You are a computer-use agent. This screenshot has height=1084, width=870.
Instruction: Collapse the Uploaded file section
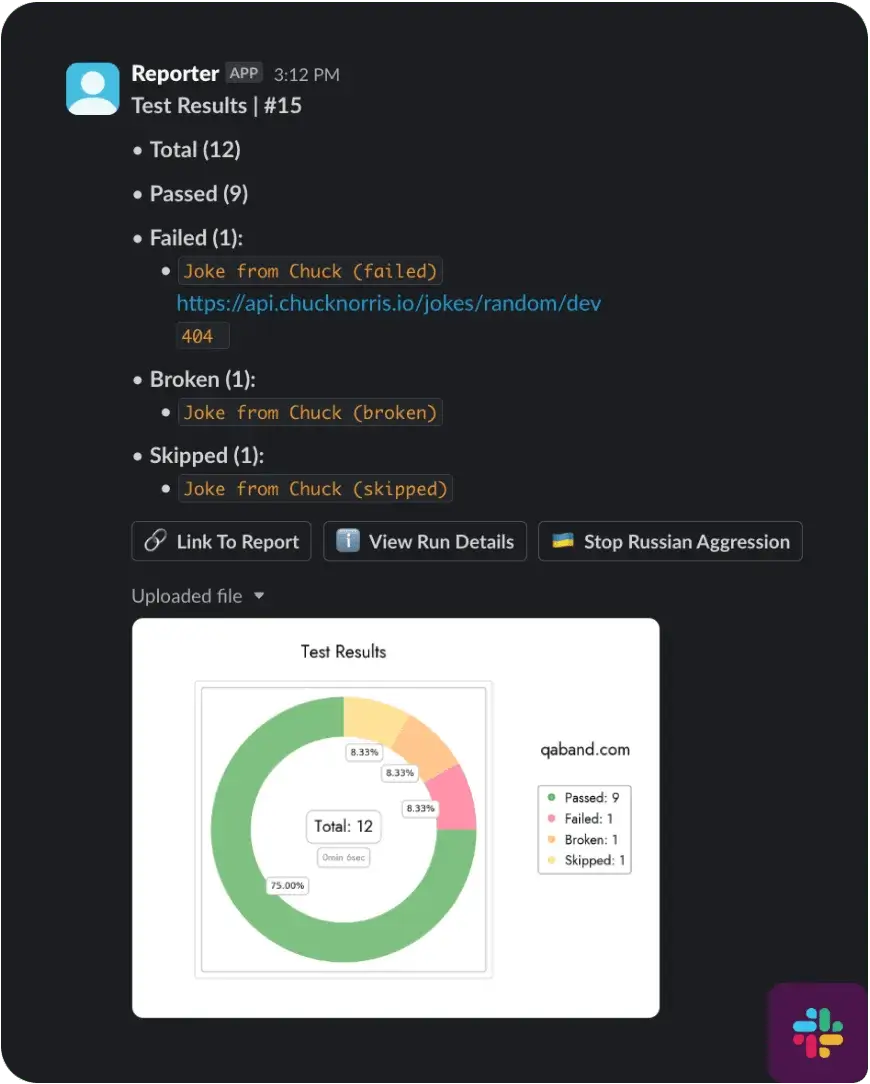pyautogui.click(x=259, y=596)
